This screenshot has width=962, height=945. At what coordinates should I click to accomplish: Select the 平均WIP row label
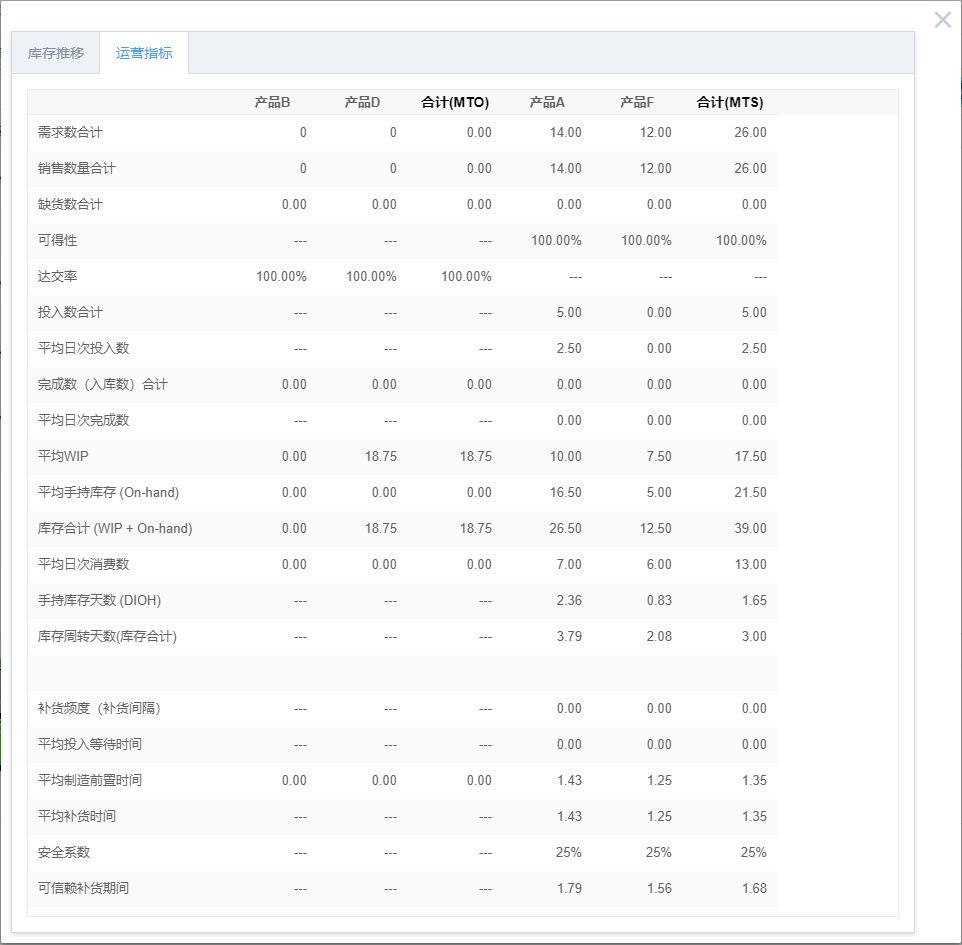61,456
